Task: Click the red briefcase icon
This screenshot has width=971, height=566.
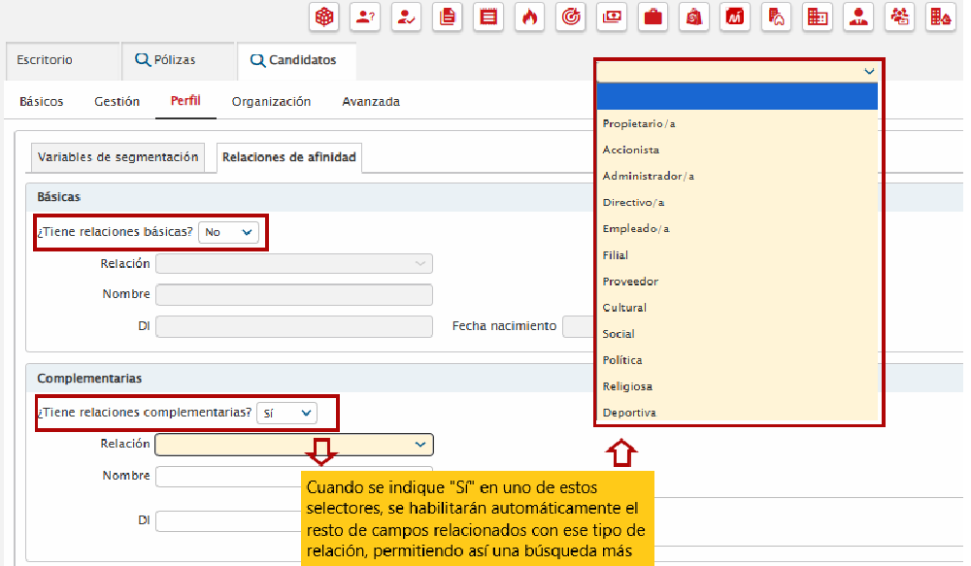Action: point(653,17)
